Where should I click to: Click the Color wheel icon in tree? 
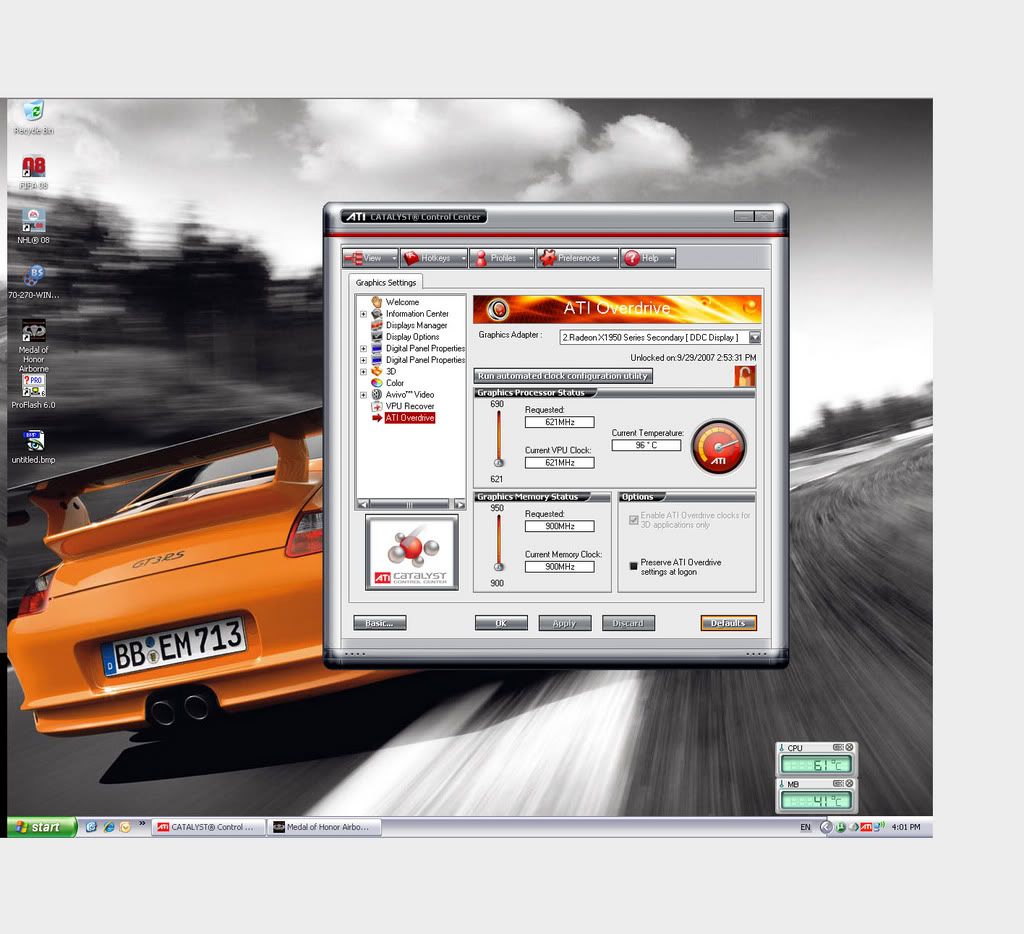click(376, 383)
